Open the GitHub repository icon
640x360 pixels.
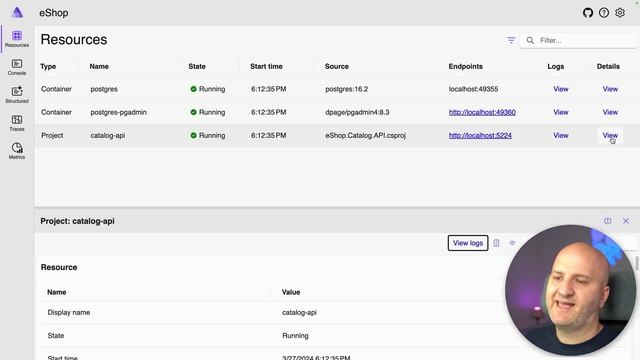pos(588,13)
